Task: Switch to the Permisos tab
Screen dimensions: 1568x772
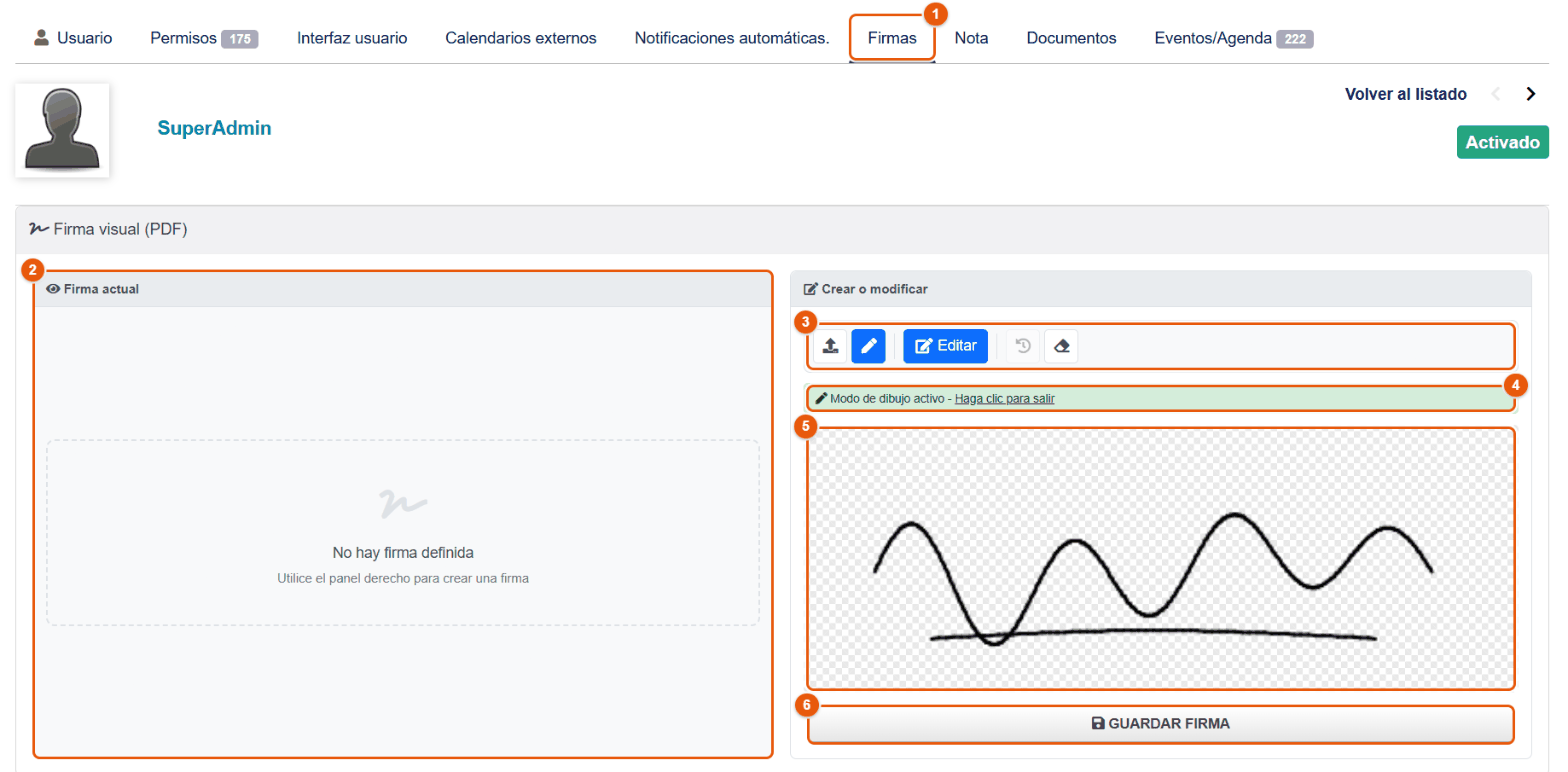Action: pyautogui.click(x=204, y=38)
